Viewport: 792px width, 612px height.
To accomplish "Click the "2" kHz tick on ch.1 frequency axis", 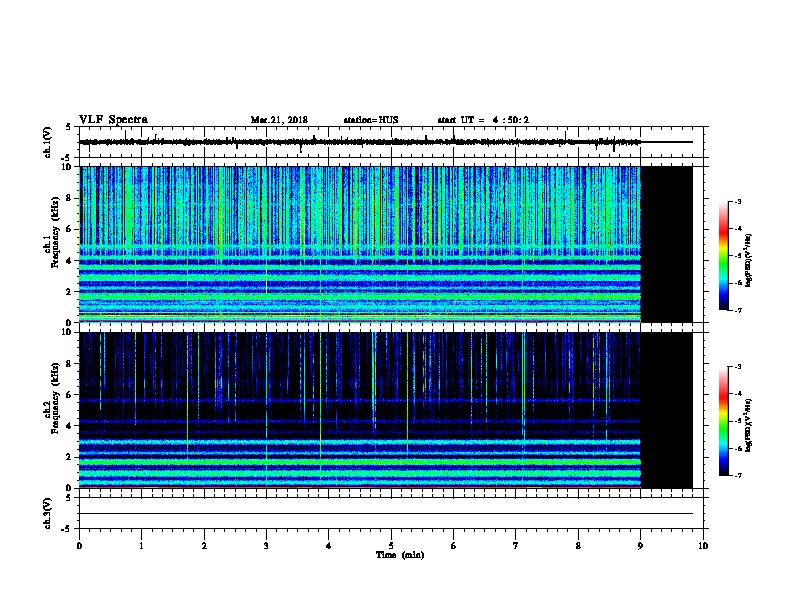I will [x=69, y=292].
